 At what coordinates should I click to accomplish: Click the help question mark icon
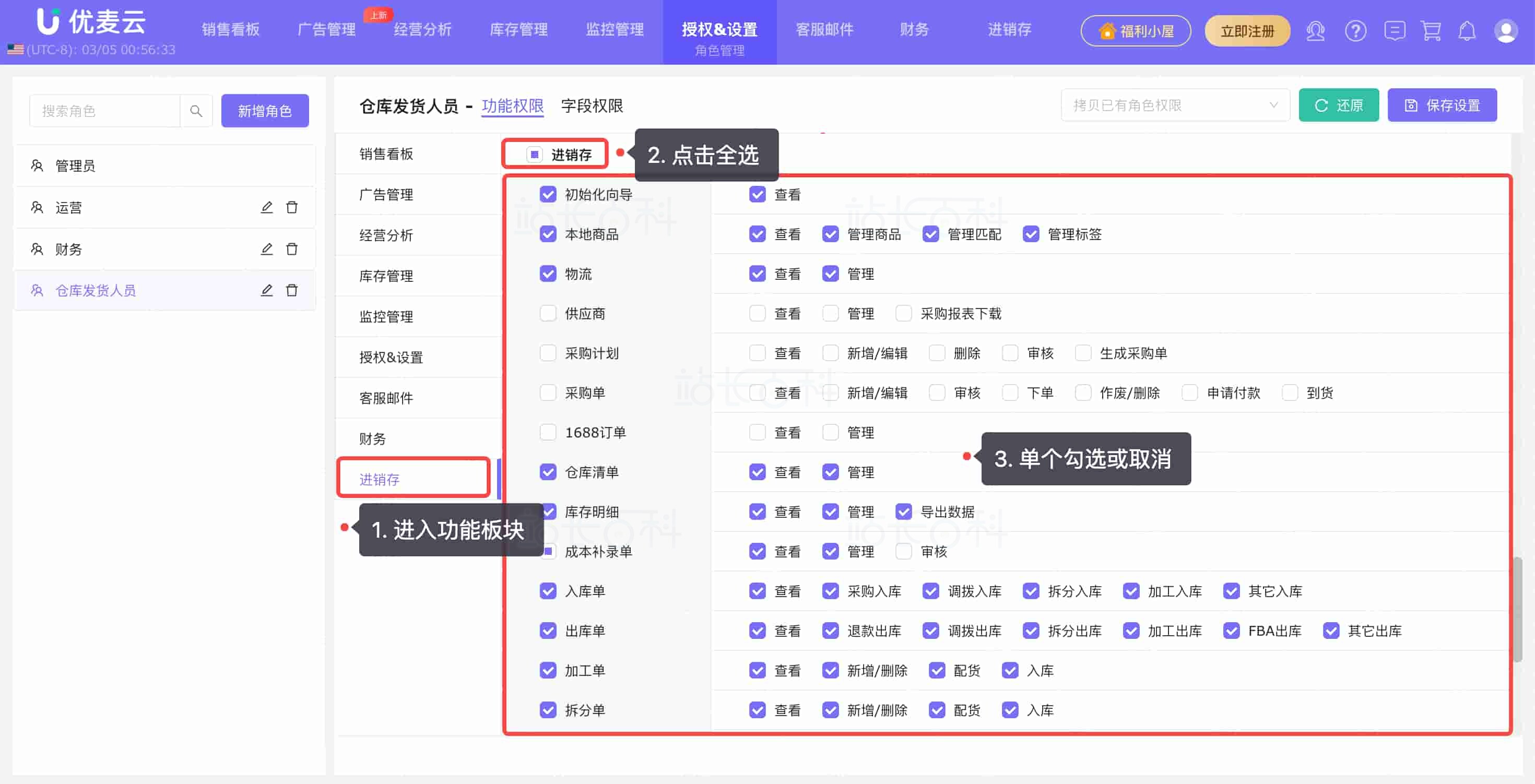tap(1355, 30)
